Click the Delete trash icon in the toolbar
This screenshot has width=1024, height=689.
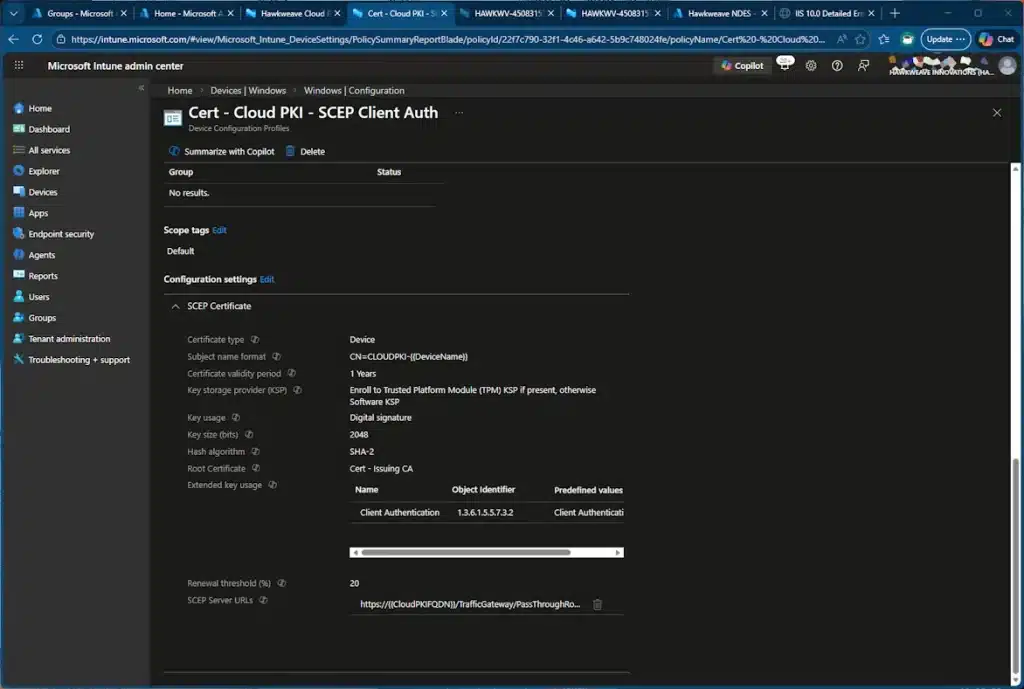click(291, 152)
